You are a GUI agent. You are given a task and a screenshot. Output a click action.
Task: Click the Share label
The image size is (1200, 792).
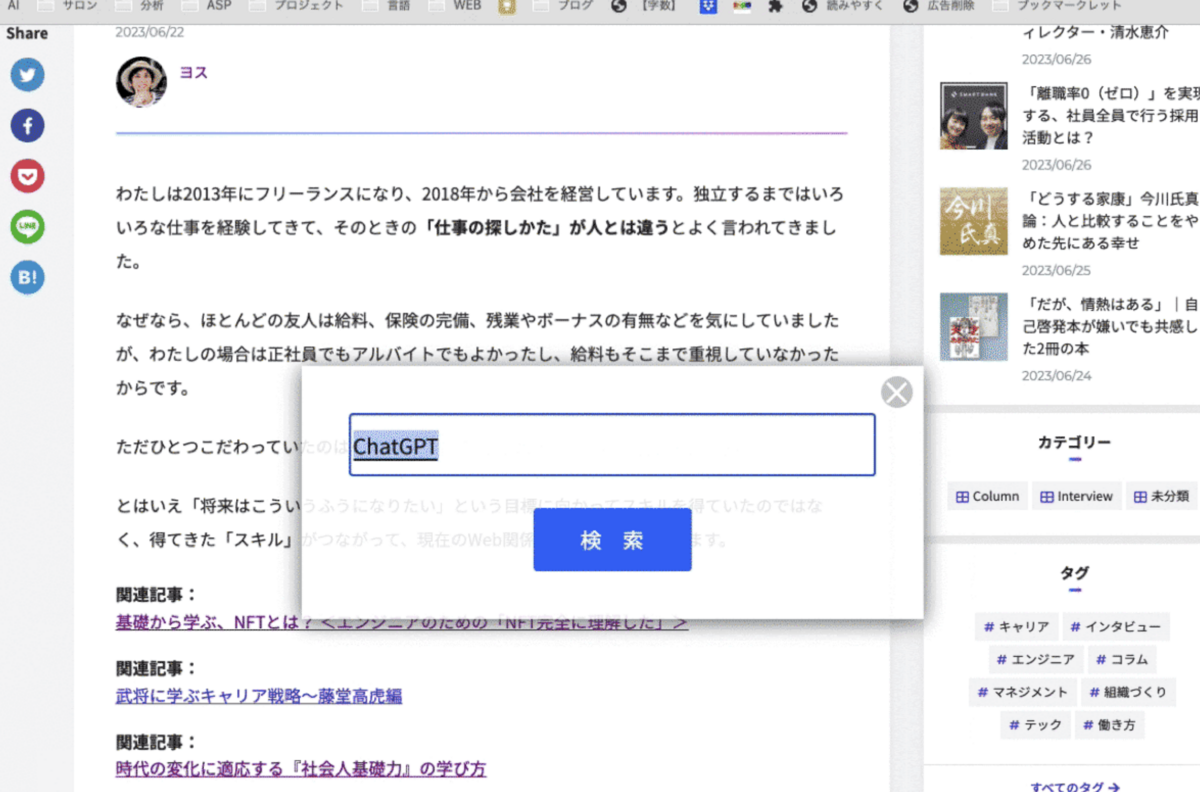click(27, 33)
